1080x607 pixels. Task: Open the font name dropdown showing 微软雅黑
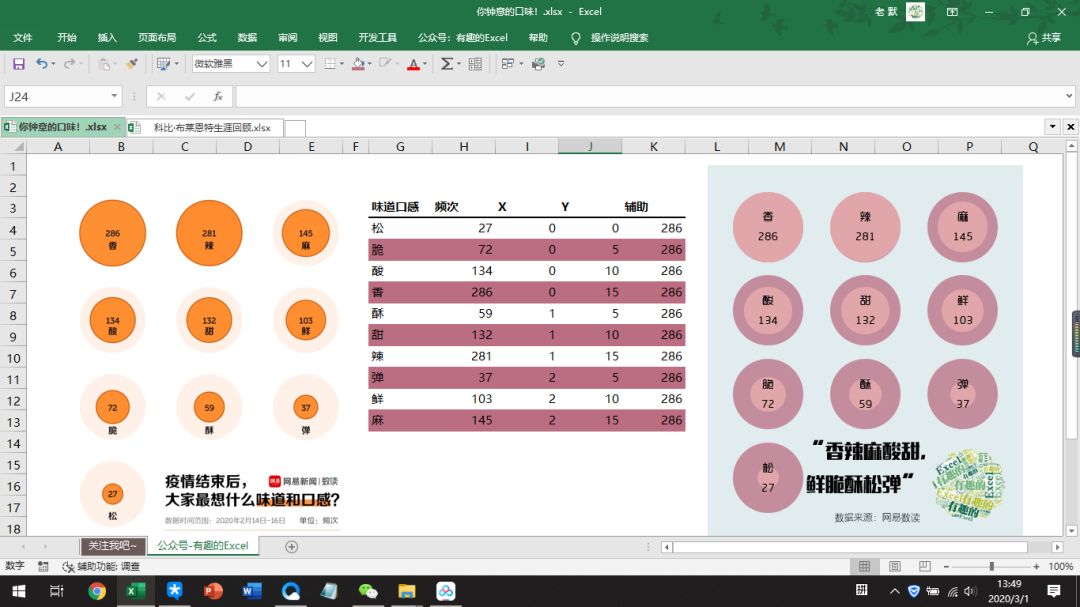[261, 63]
